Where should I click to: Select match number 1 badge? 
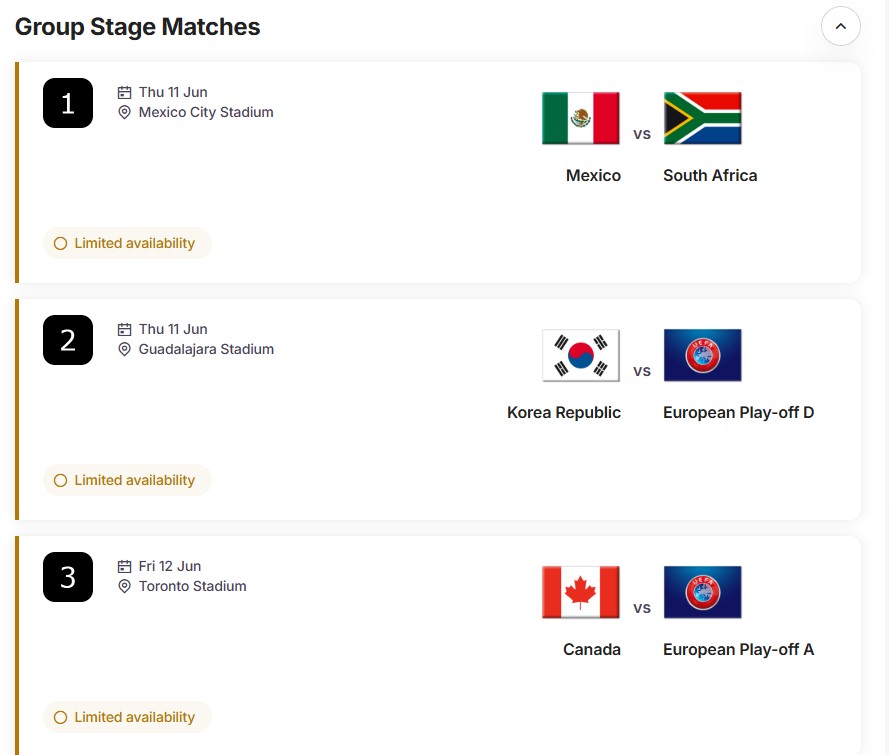[x=68, y=103]
